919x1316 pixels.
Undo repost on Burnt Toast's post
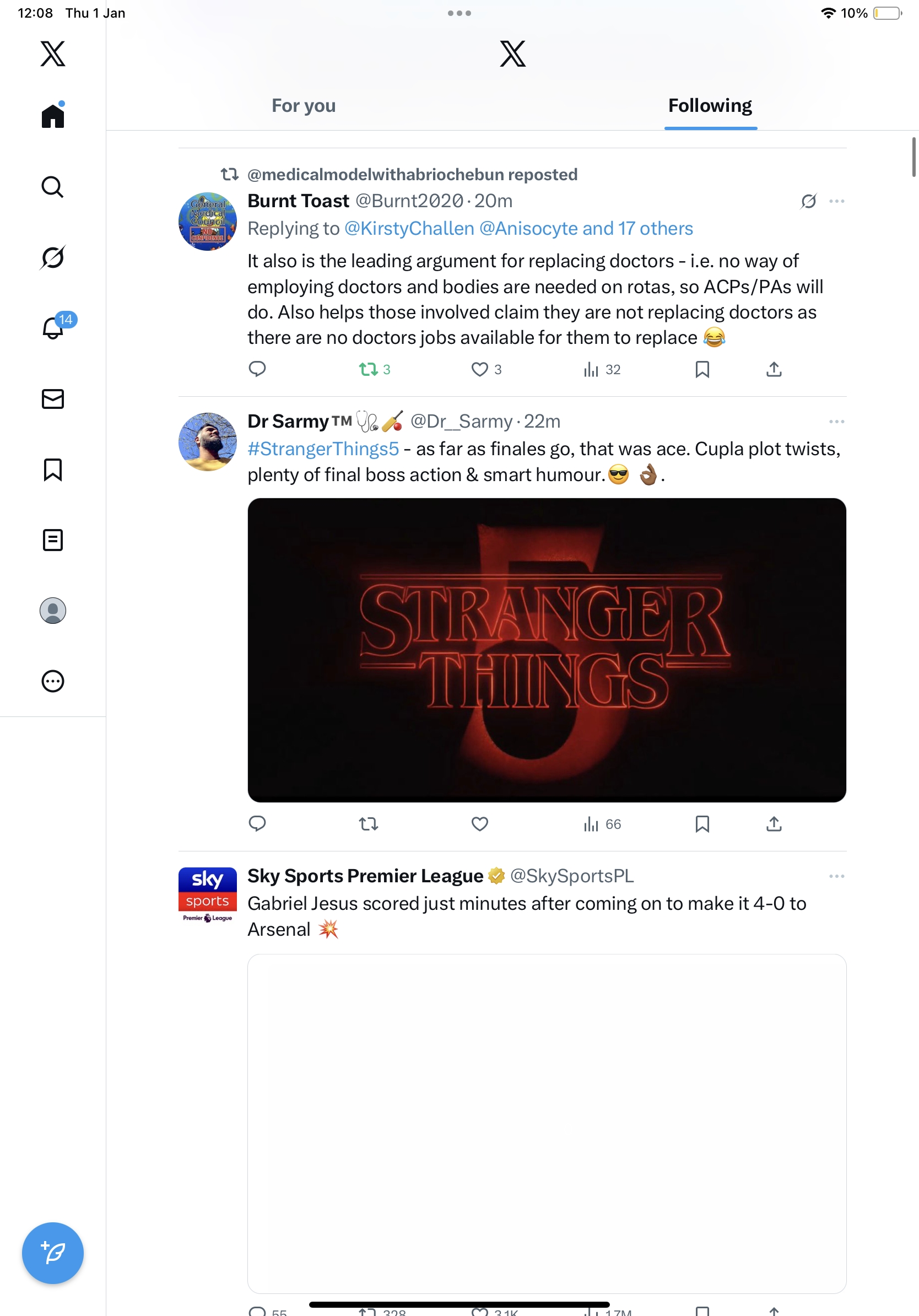(369, 370)
